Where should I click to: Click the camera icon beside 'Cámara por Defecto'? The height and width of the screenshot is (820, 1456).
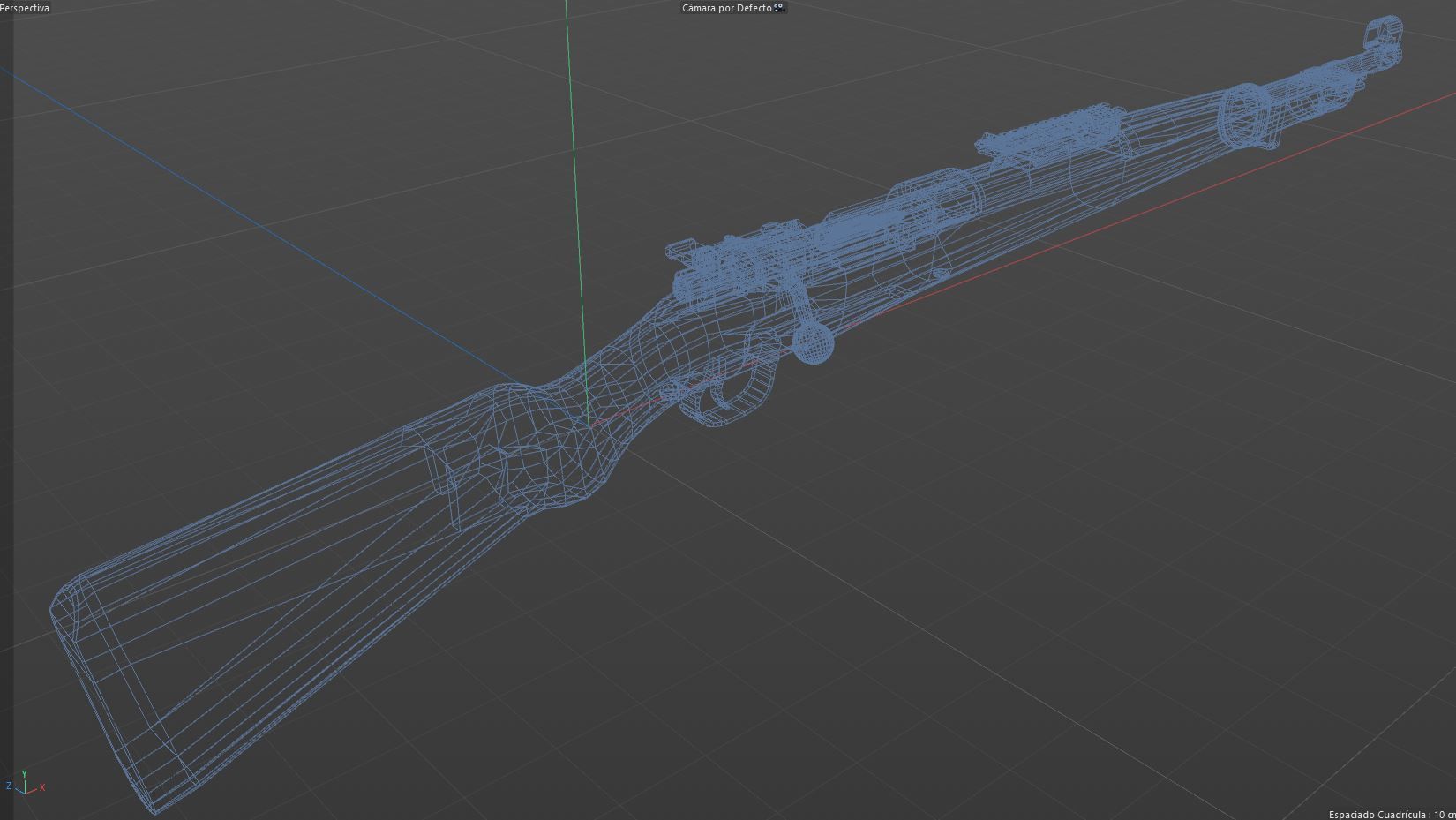tap(779, 8)
